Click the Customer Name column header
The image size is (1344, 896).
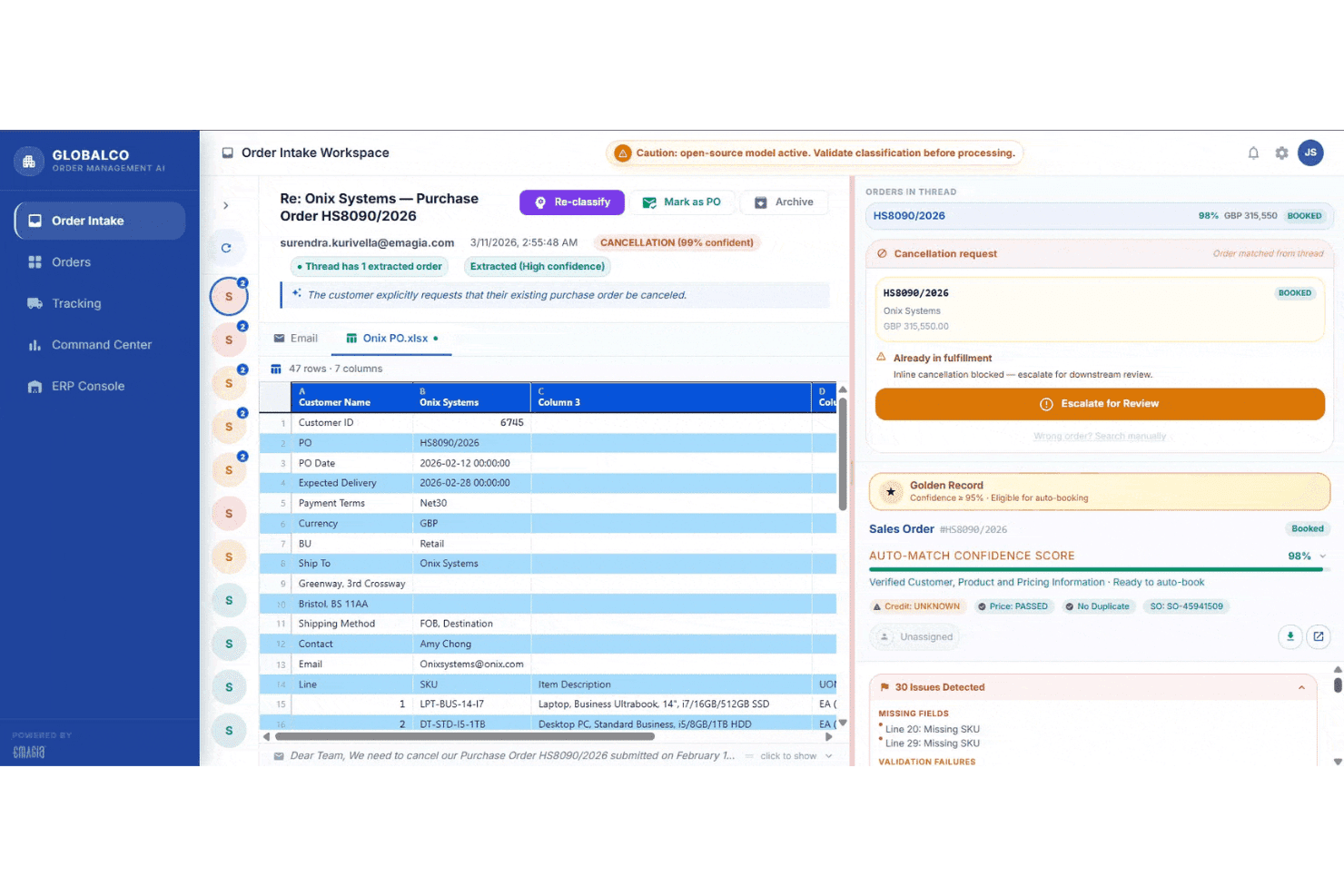[x=351, y=398]
